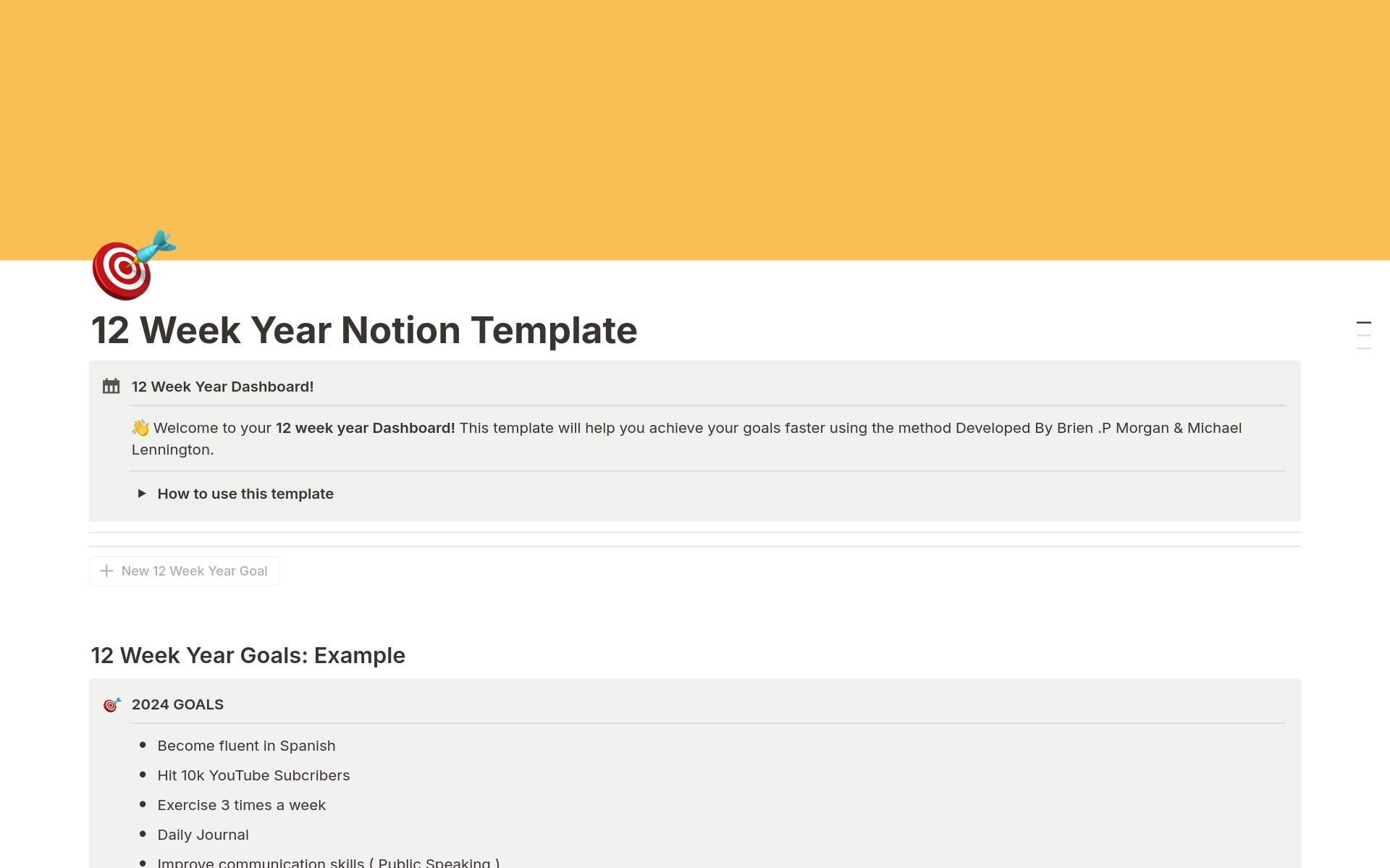Click the 12 Week Year Goals: Example heading

coord(248,655)
